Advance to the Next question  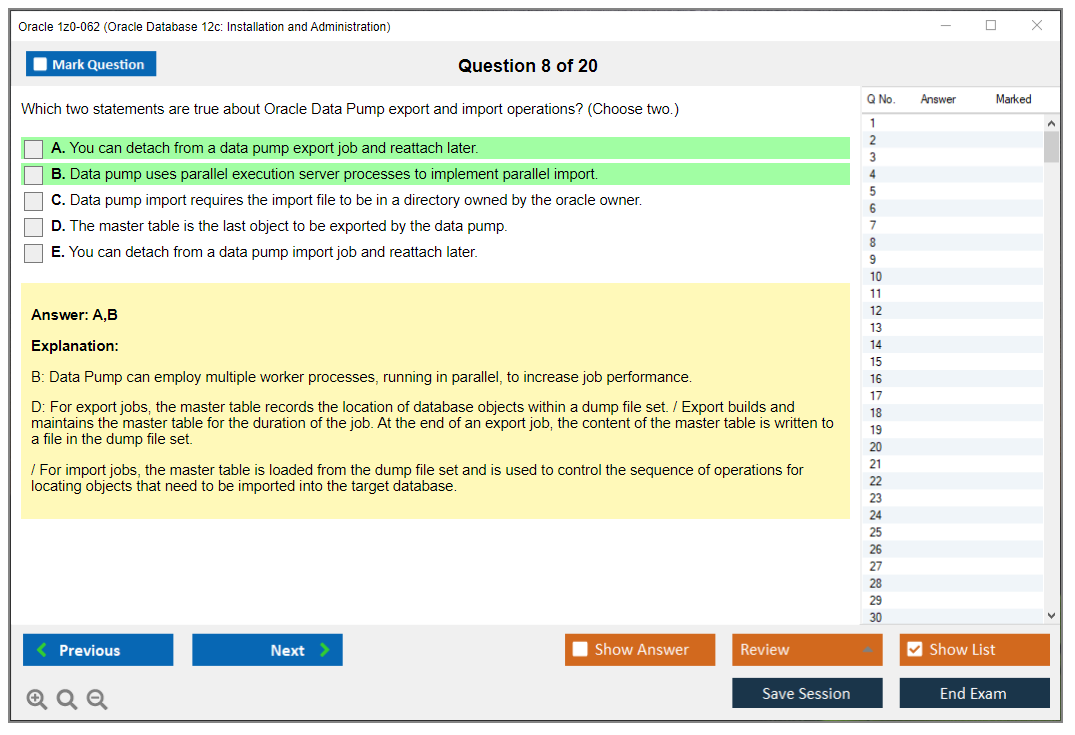click(x=267, y=650)
